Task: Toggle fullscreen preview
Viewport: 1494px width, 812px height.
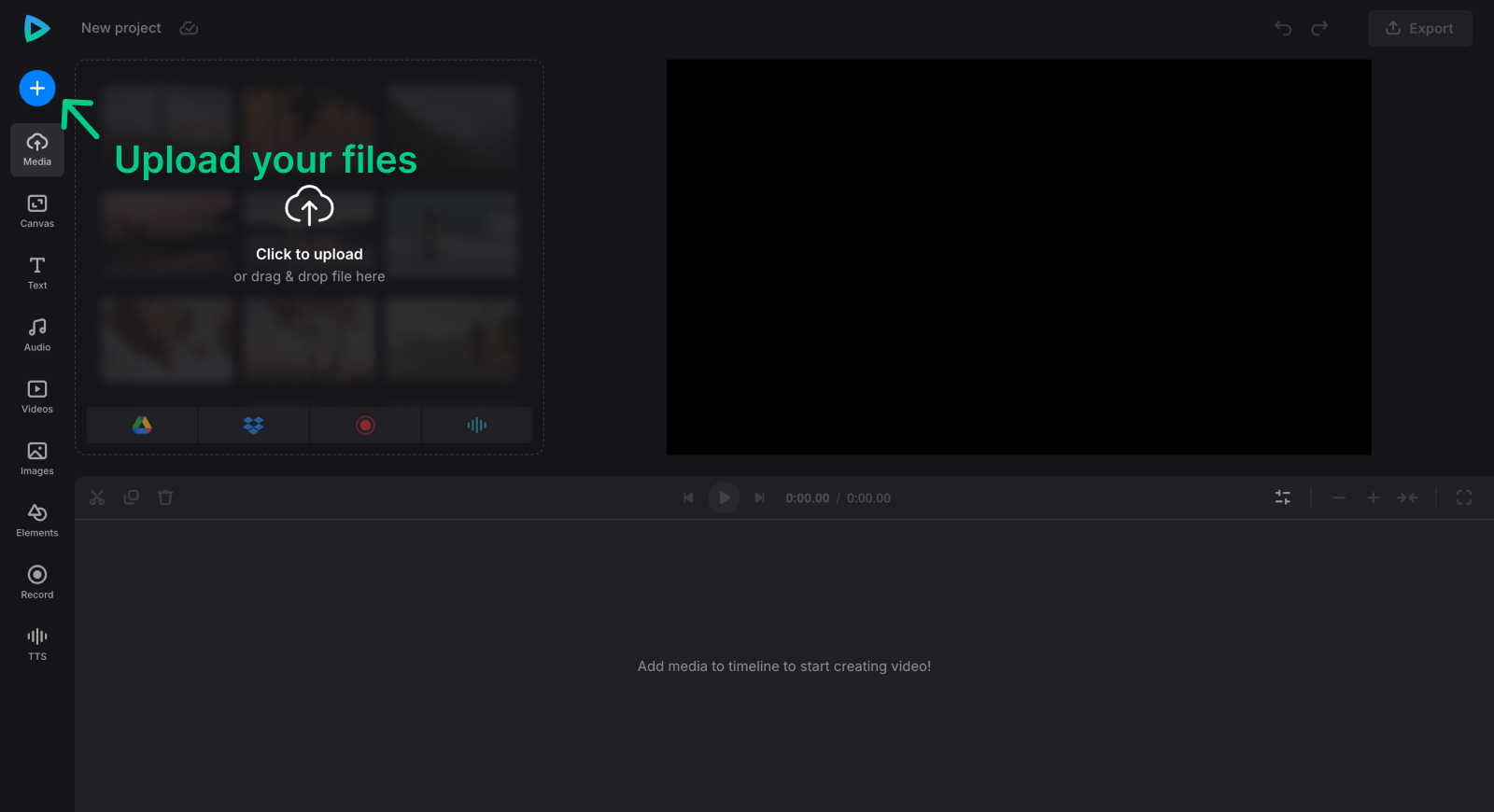Action: [x=1464, y=497]
